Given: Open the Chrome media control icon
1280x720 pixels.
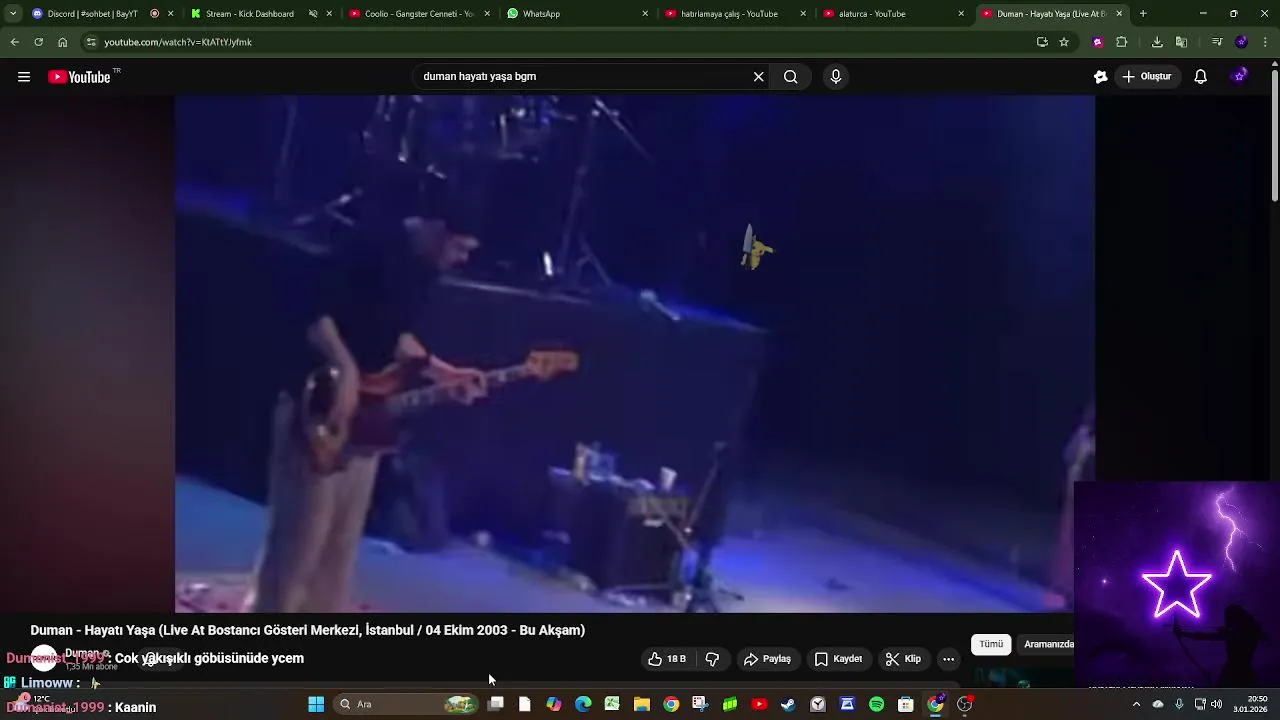Looking at the screenshot, I should [x=1217, y=42].
